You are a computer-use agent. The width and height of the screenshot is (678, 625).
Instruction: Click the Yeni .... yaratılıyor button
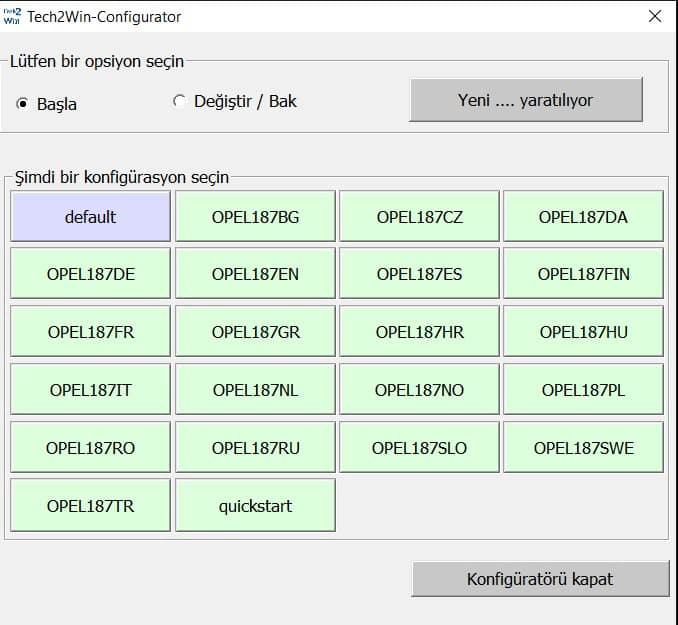[526, 100]
